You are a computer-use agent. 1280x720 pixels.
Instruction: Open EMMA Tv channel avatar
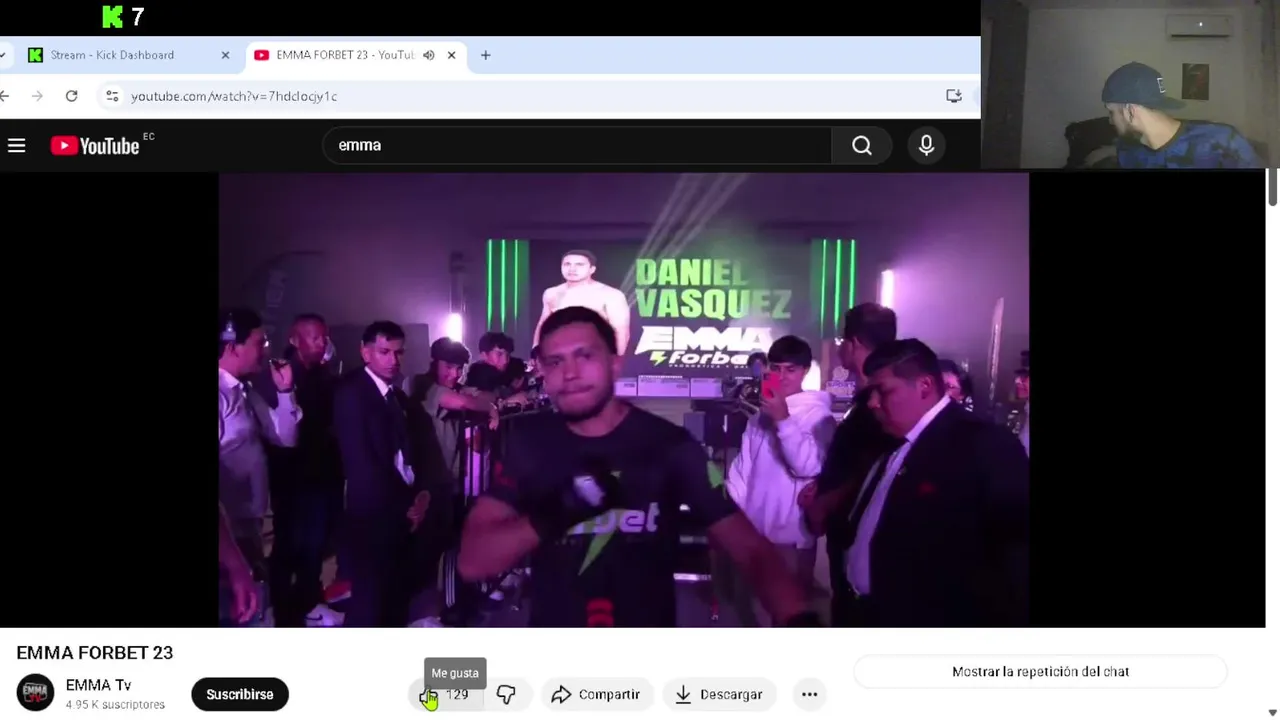point(35,693)
